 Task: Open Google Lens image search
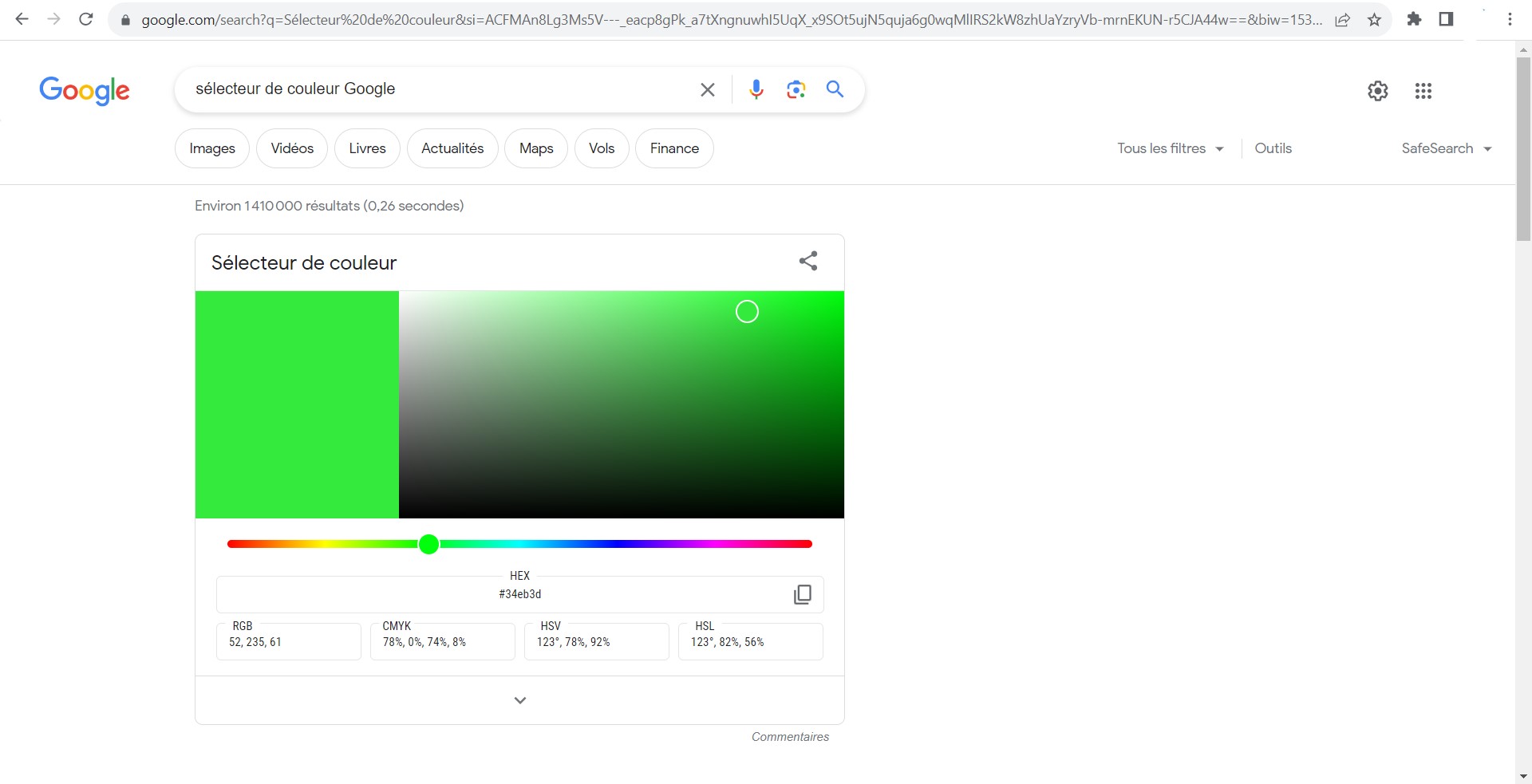click(x=796, y=89)
